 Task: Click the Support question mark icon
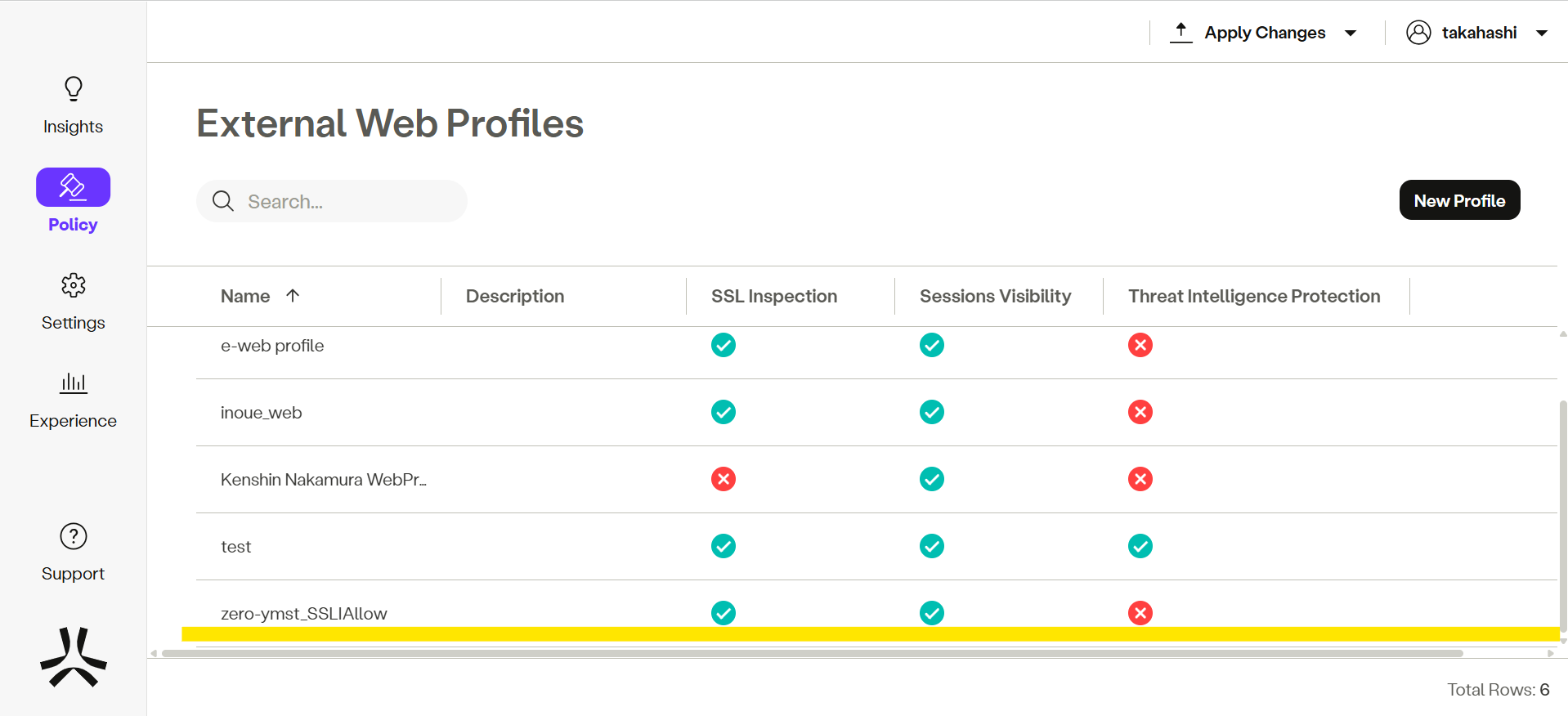point(74,536)
